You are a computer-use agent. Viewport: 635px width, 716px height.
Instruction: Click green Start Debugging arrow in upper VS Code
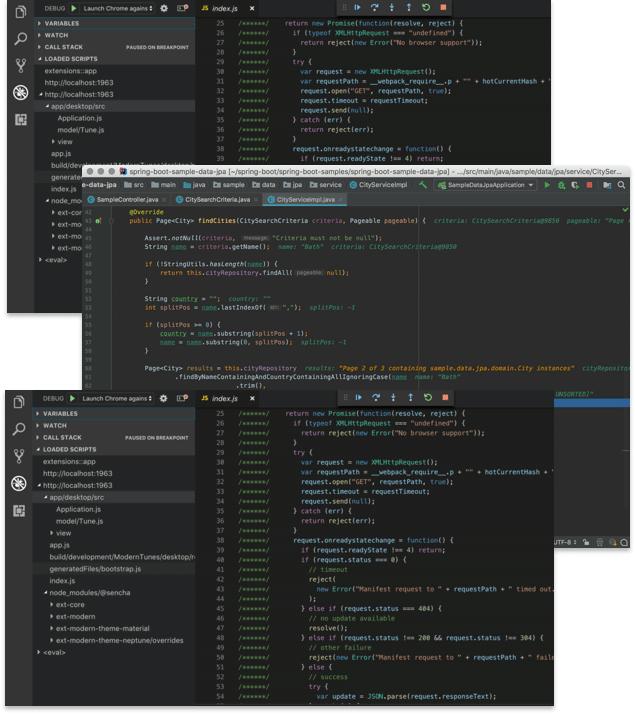pos(73,7)
